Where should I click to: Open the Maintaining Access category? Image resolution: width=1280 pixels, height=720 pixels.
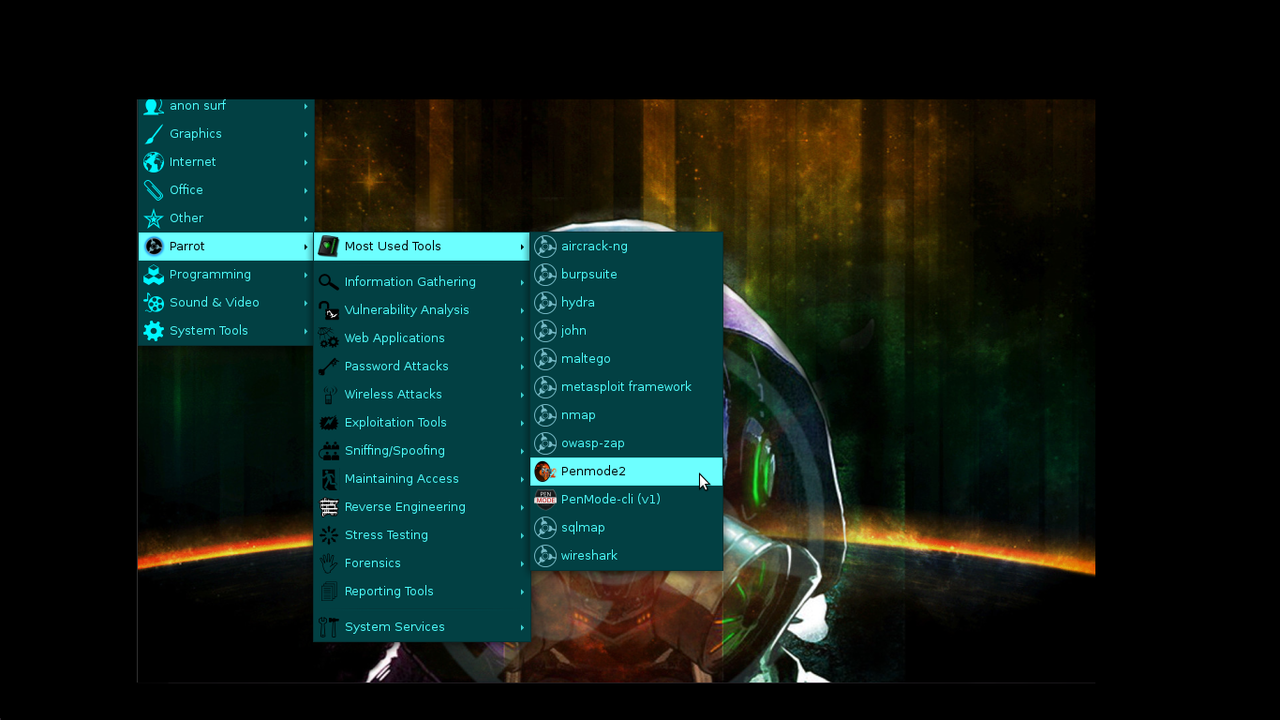pos(422,478)
